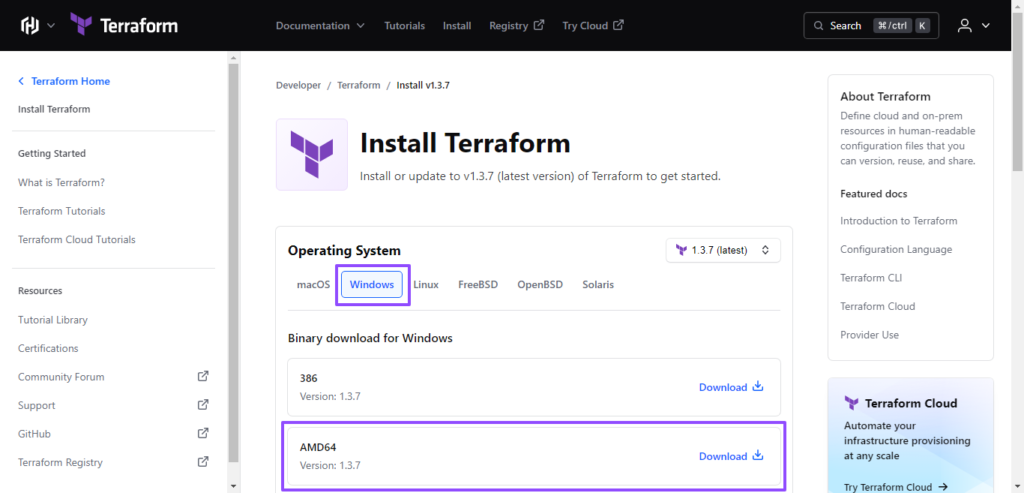Click the large Terraform logo tile

tap(312, 155)
